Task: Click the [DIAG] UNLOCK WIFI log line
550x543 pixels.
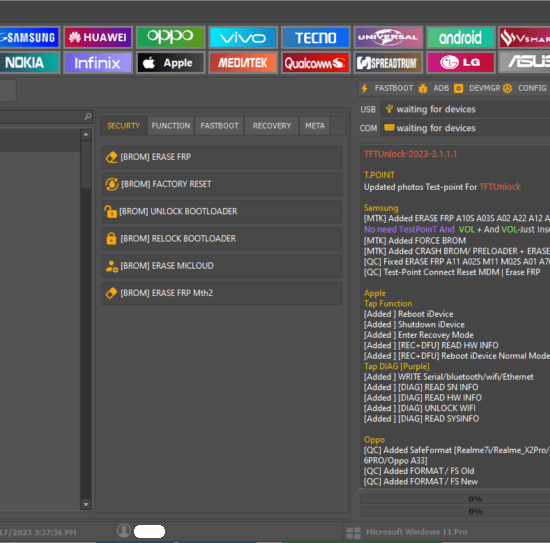Action: pos(420,408)
